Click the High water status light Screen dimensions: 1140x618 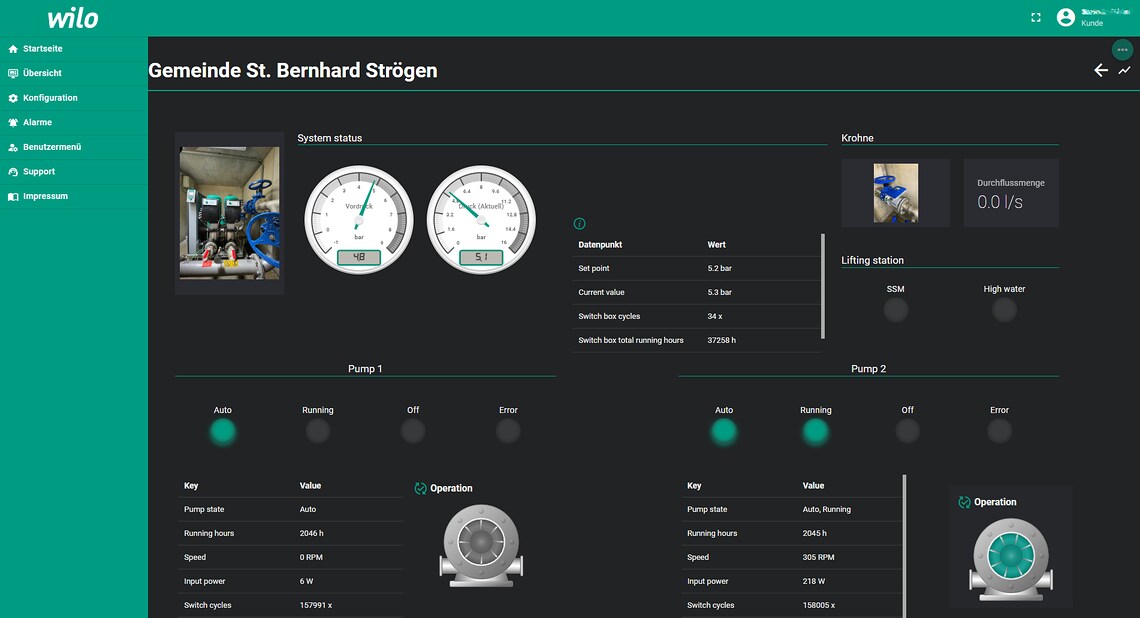point(1004,310)
